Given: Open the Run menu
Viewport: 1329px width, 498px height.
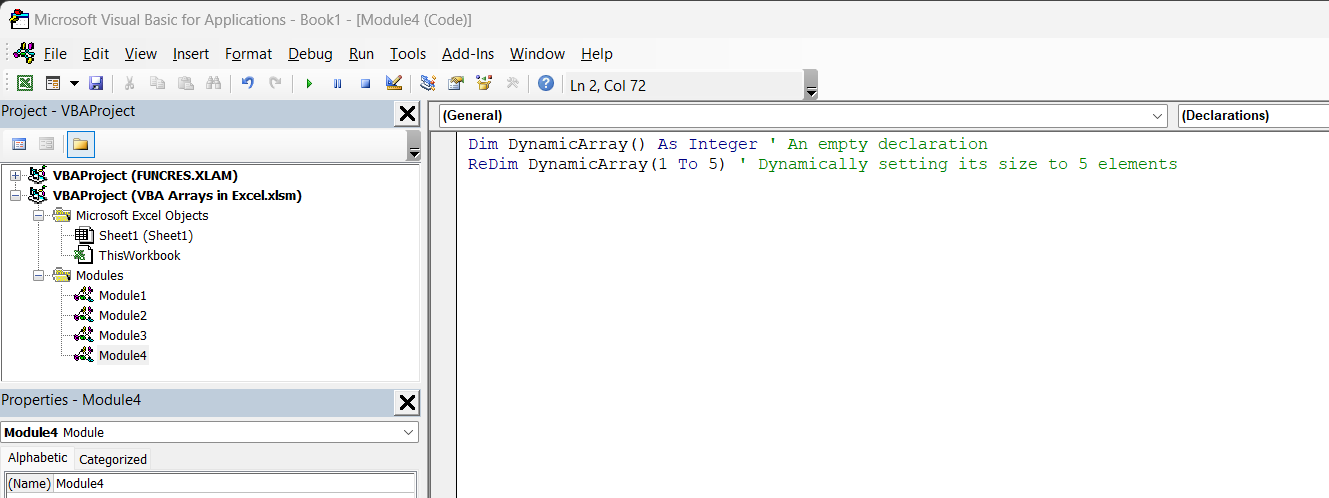Looking at the screenshot, I should [361, 54].
